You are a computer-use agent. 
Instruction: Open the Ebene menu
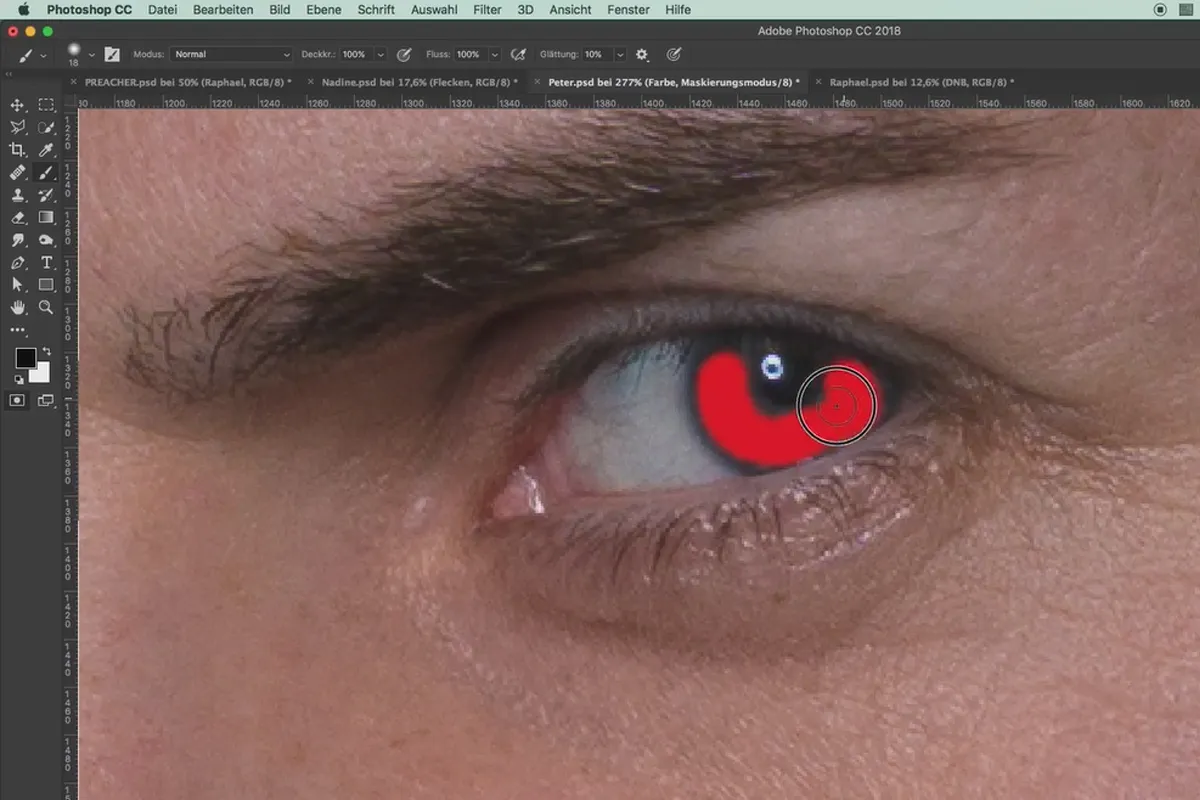tap(324, 9)
